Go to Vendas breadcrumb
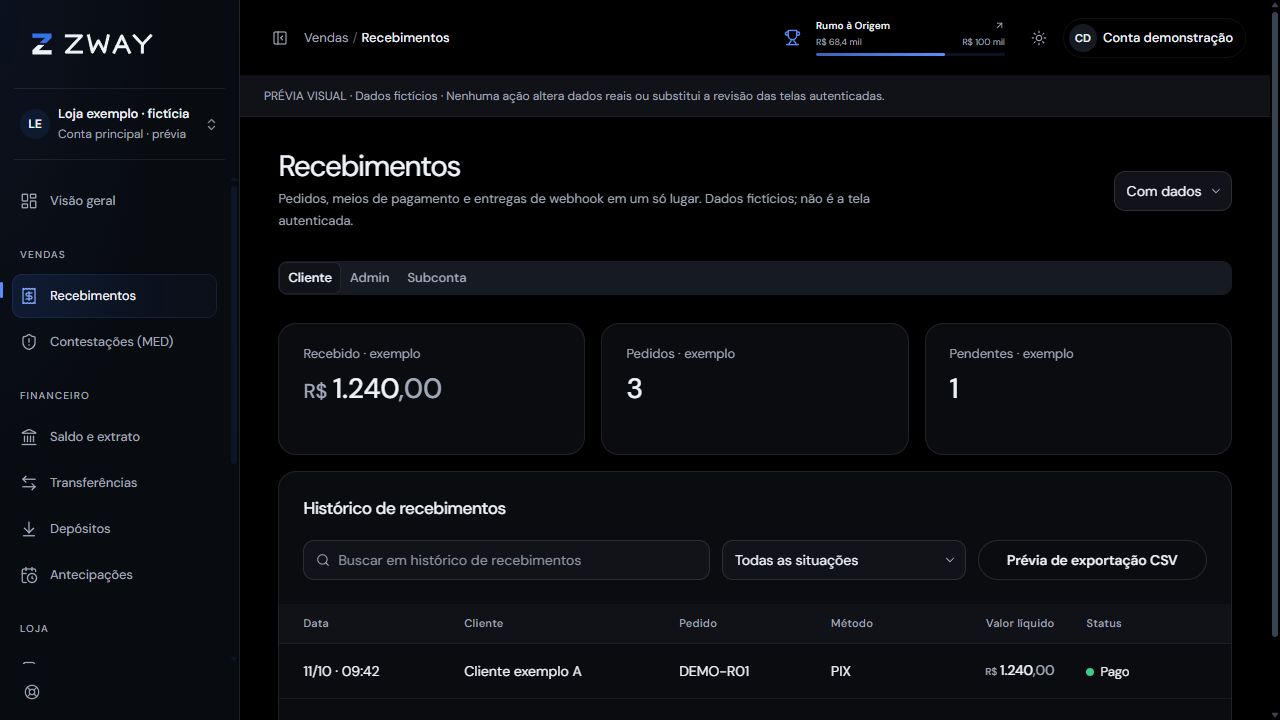Screen dimensions: 1280x720 point(326,38)
